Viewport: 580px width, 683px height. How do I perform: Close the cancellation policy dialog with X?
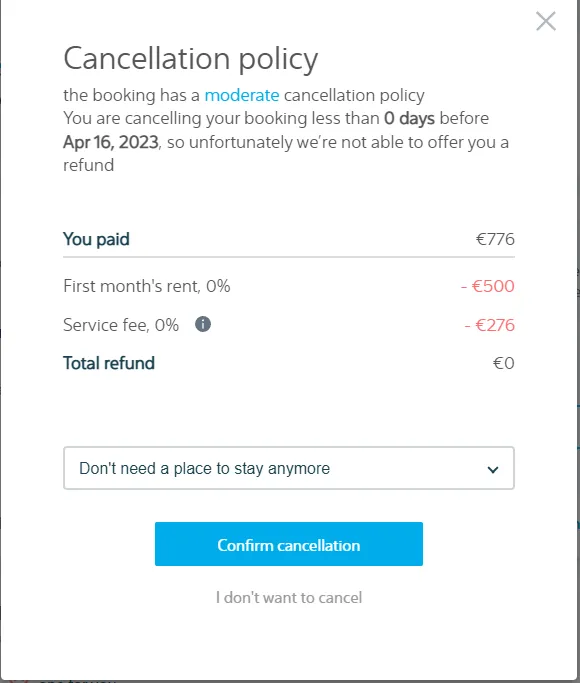click(546, 21)
